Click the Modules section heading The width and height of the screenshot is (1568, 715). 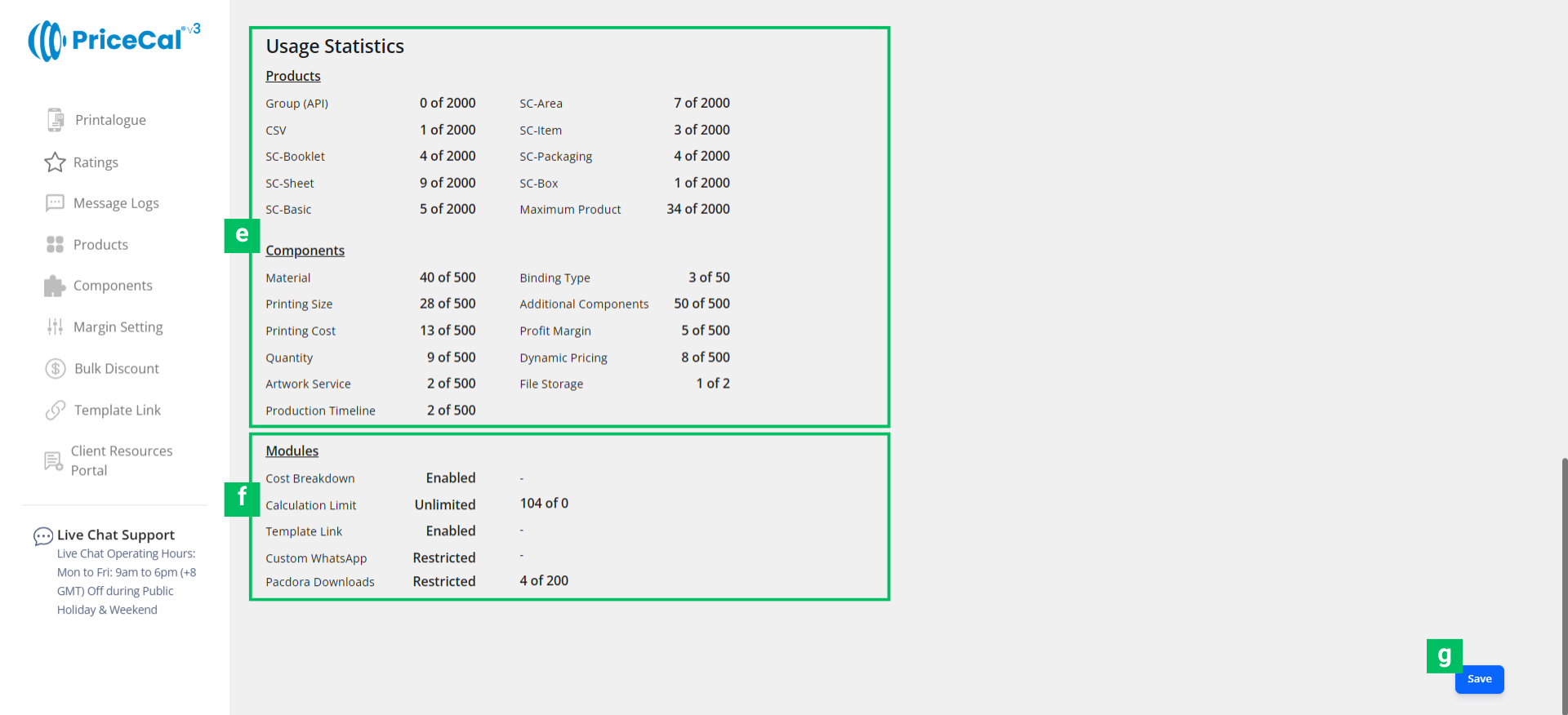pos(292,451)
